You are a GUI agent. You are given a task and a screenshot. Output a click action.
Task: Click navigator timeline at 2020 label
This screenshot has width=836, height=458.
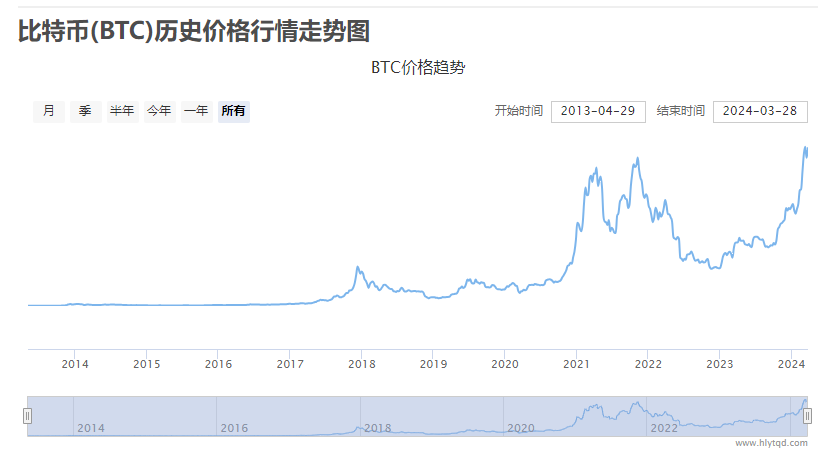click(x=521, y=428)
